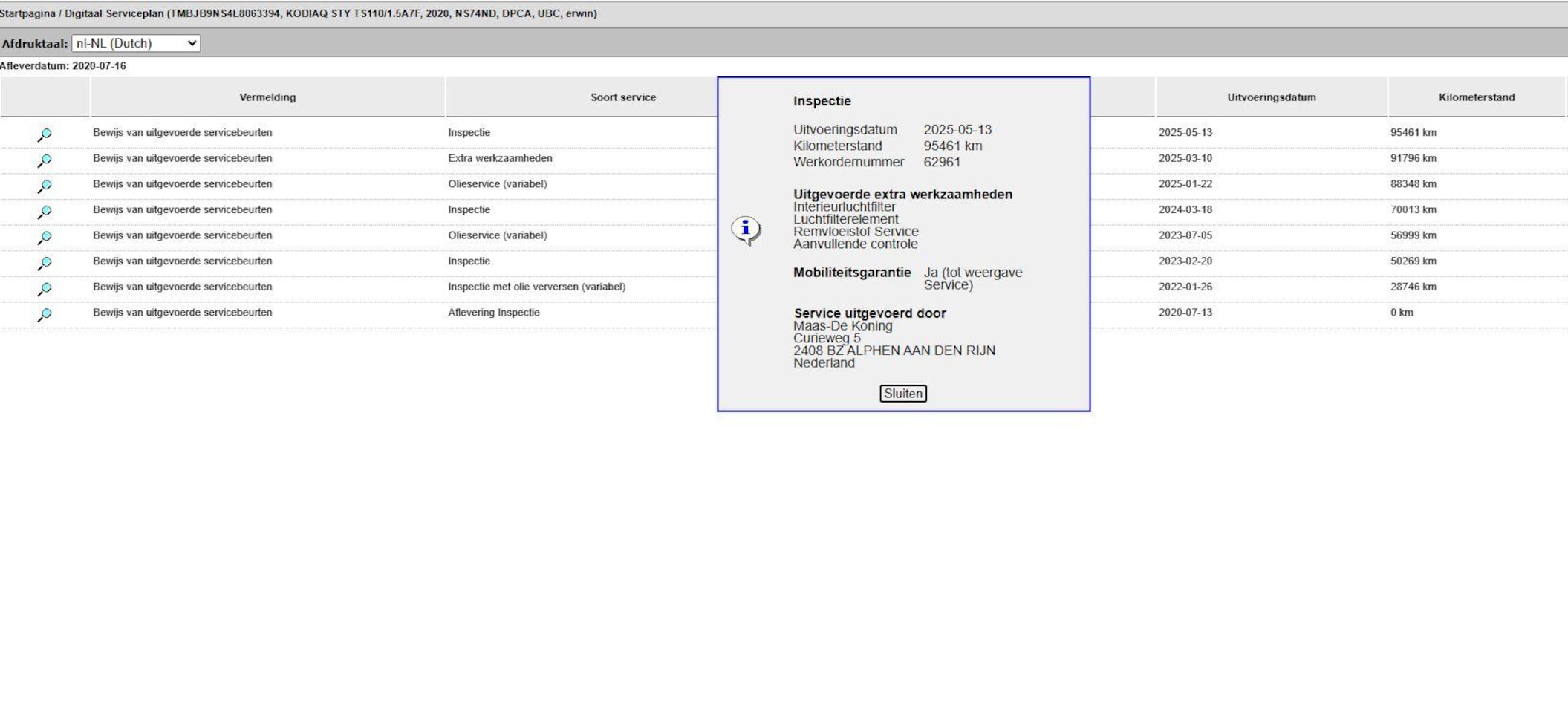Click the Kilometerstand column header
Image resolution: width=1568 pixels, height=713 pixels.
pyautogui.click(x=1476, y=97)
